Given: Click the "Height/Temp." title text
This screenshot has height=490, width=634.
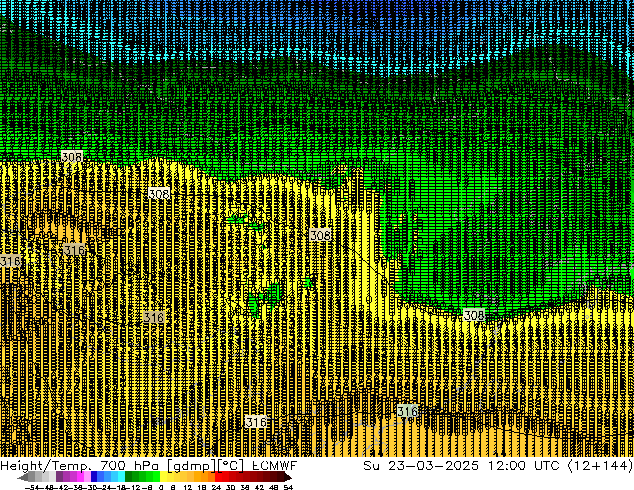Looking at the screenshot, I should tap(44, 466).
